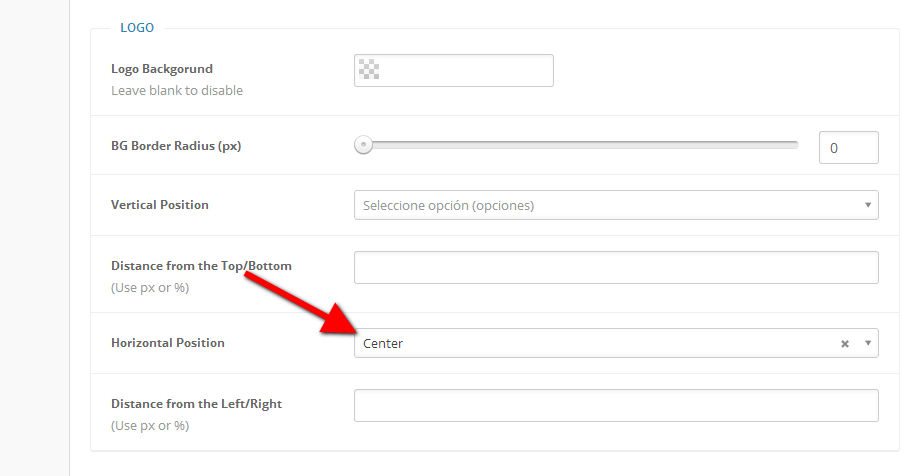Click the Horizontal Position dropdown arrow
The height and width of the screenshot is (476, 915).
[868, 343]
